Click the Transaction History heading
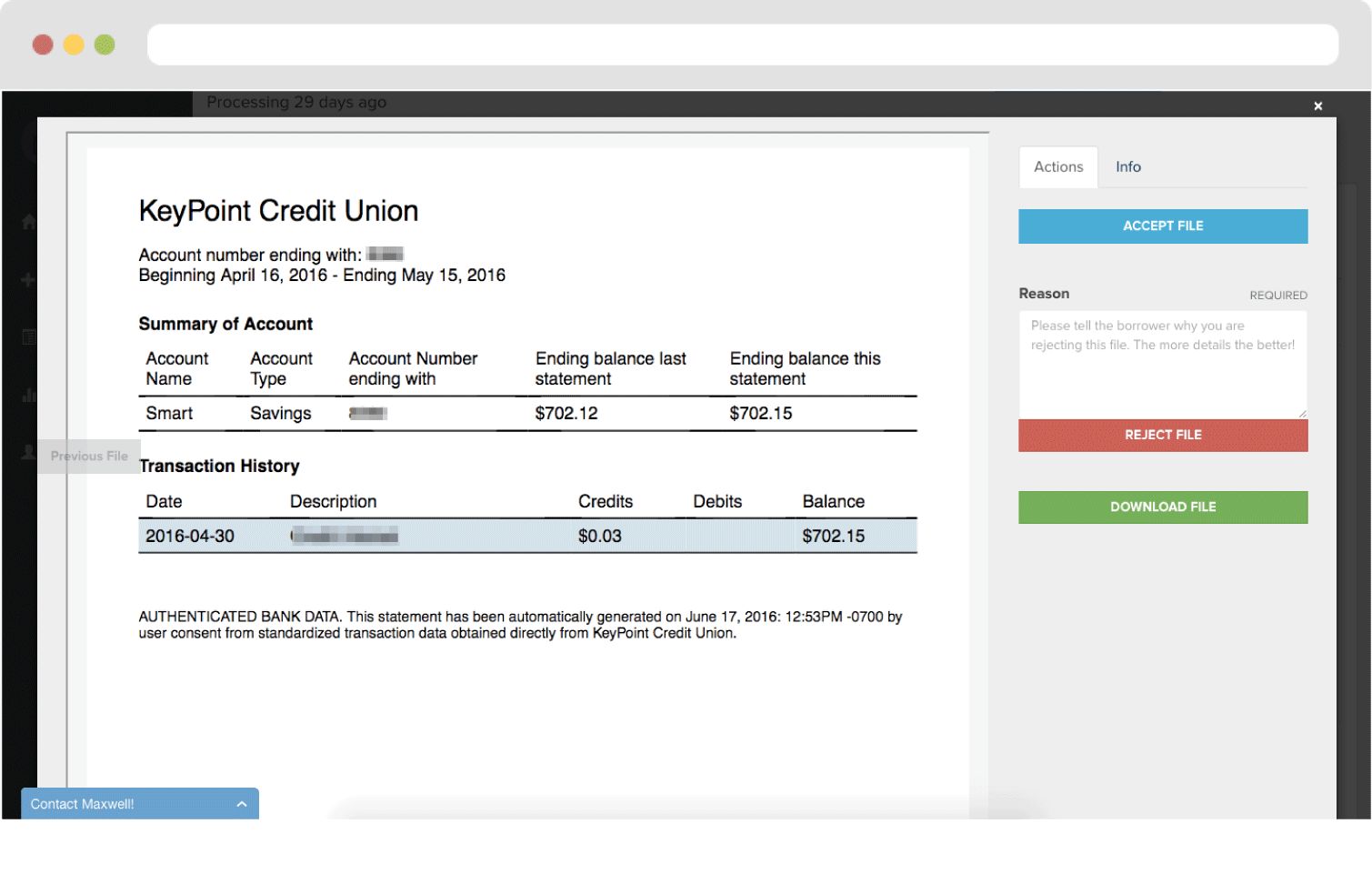This screenshot has width=1372, height=894. coord(219,467)
